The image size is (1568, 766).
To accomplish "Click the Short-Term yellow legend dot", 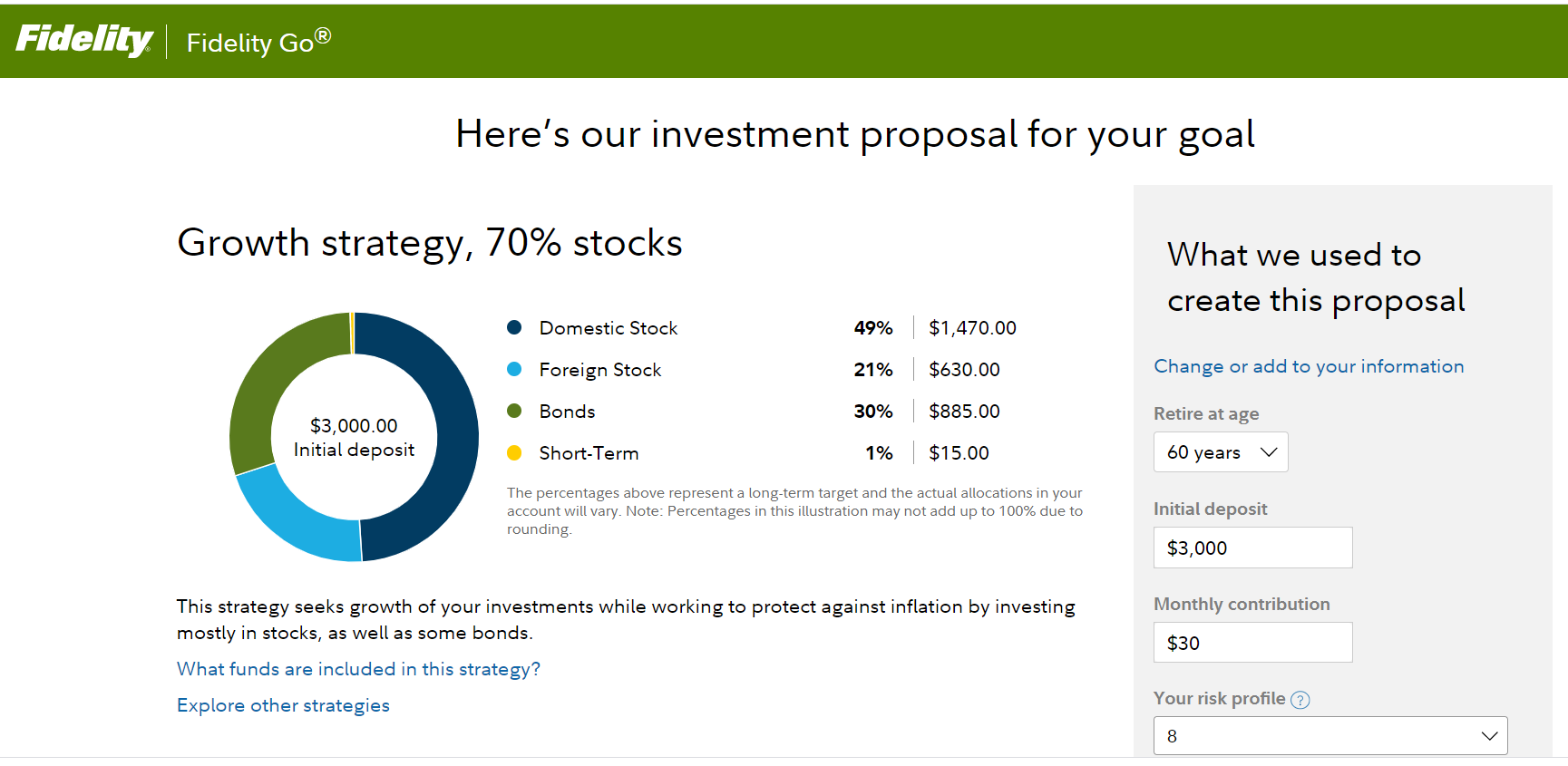I will 514,453.
